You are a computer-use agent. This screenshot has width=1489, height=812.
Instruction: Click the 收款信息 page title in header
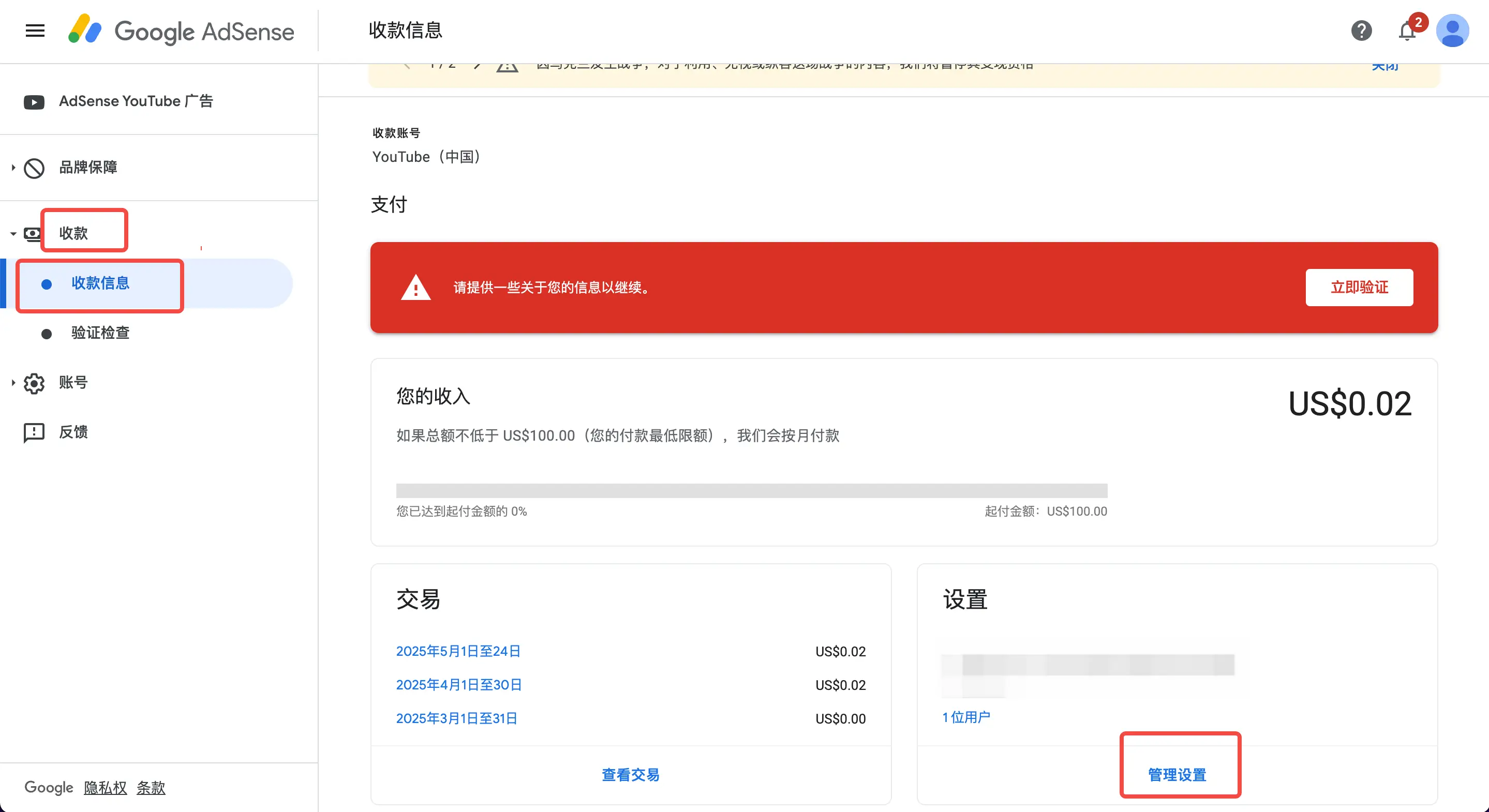tap(405, 30)
